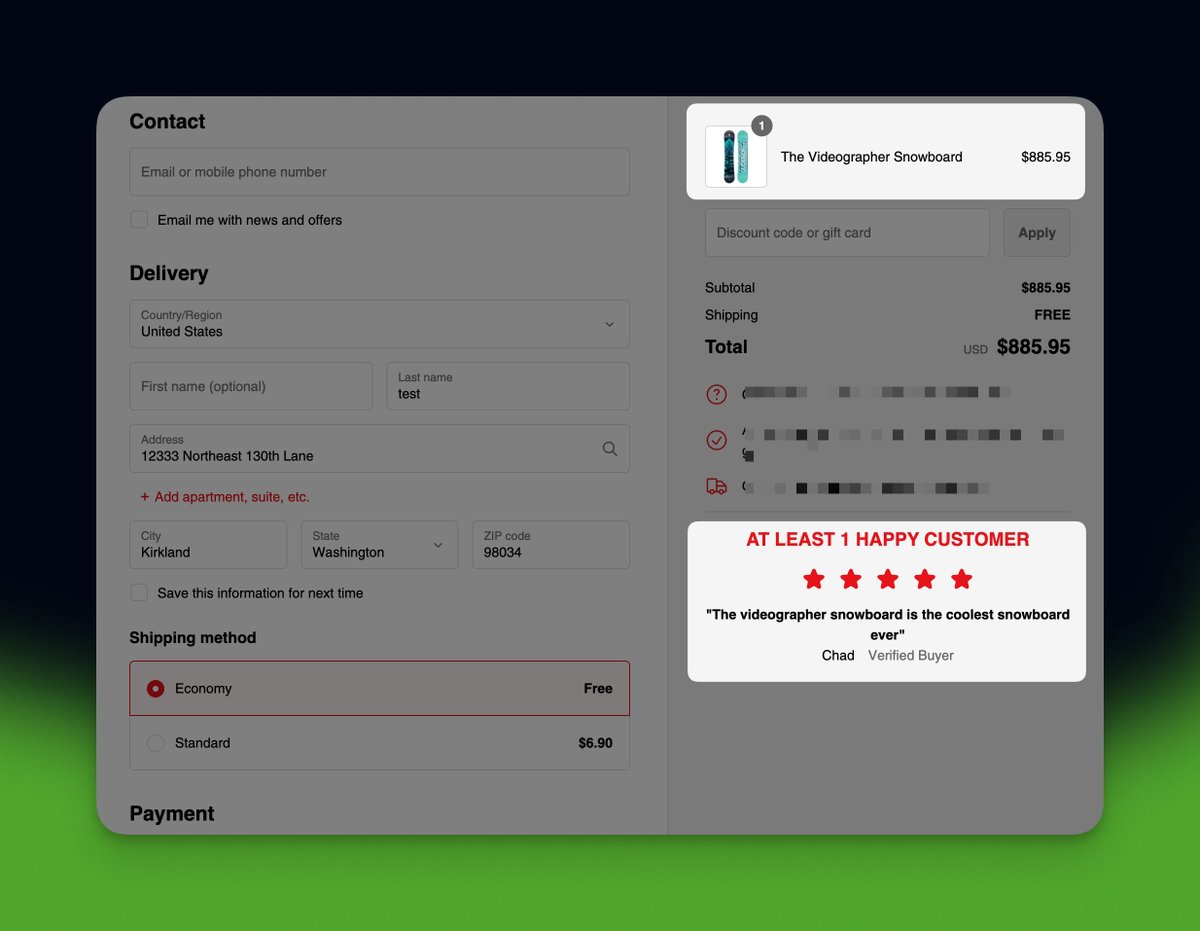
Task: Open the State dropdown showing Washington
Action: 379,545
